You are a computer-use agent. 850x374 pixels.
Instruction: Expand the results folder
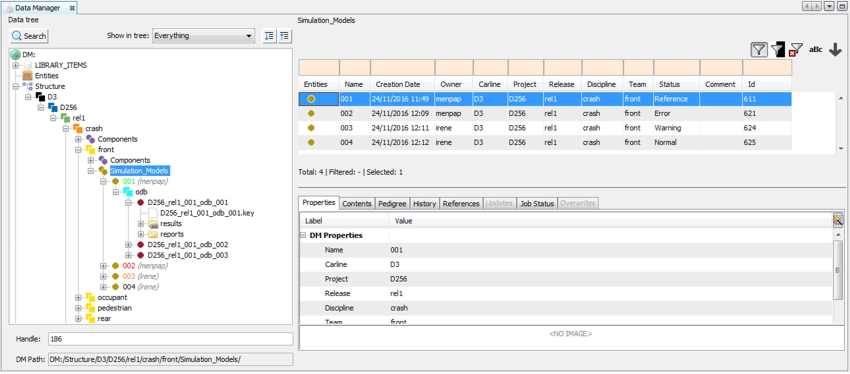click(x=141, y=224)
